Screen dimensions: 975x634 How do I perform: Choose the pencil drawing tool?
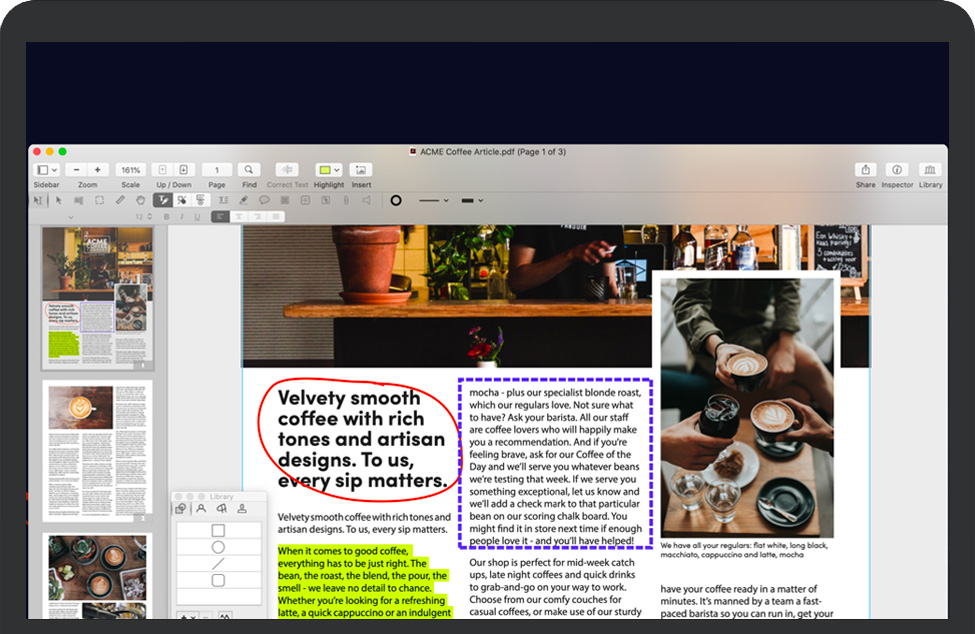pyautogui.click(x=120, y=200)
